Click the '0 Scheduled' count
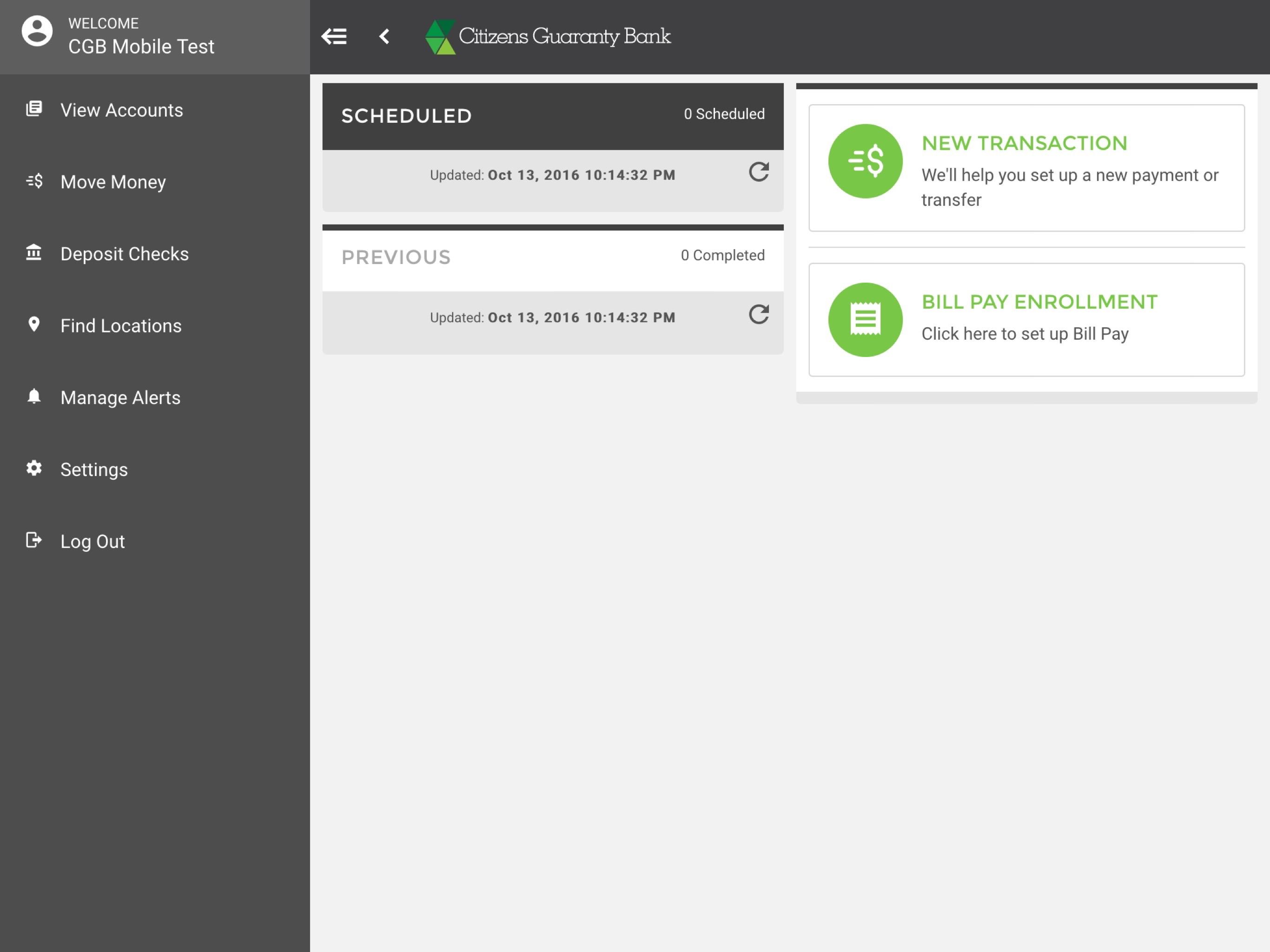The image size is (1270, 952). pyautogui.click(x=724, y=114)
